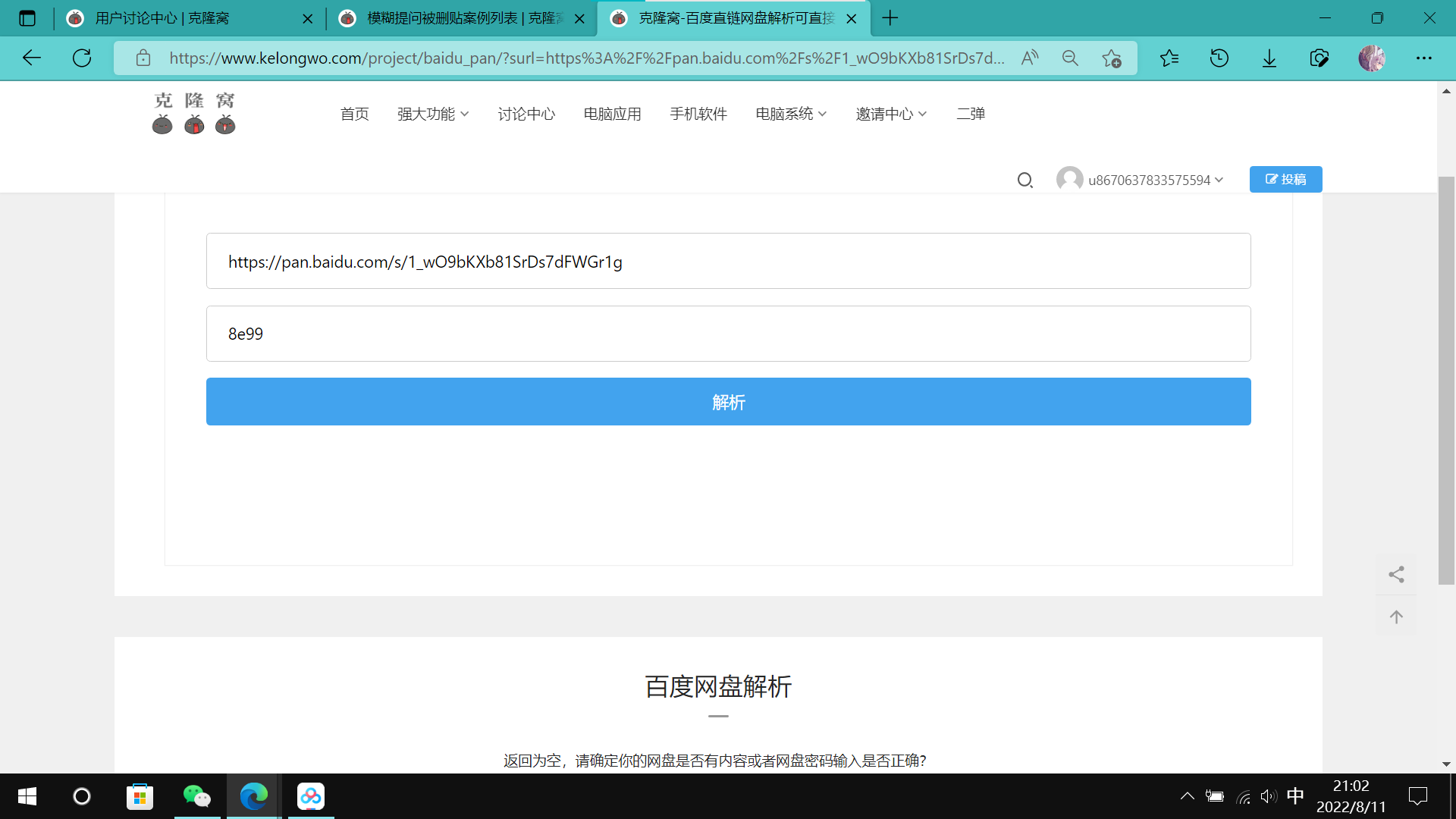The width and height of the screenshot is (1456, 819).
Task: Open the tab actions menu icon
Action: [27, 18]
